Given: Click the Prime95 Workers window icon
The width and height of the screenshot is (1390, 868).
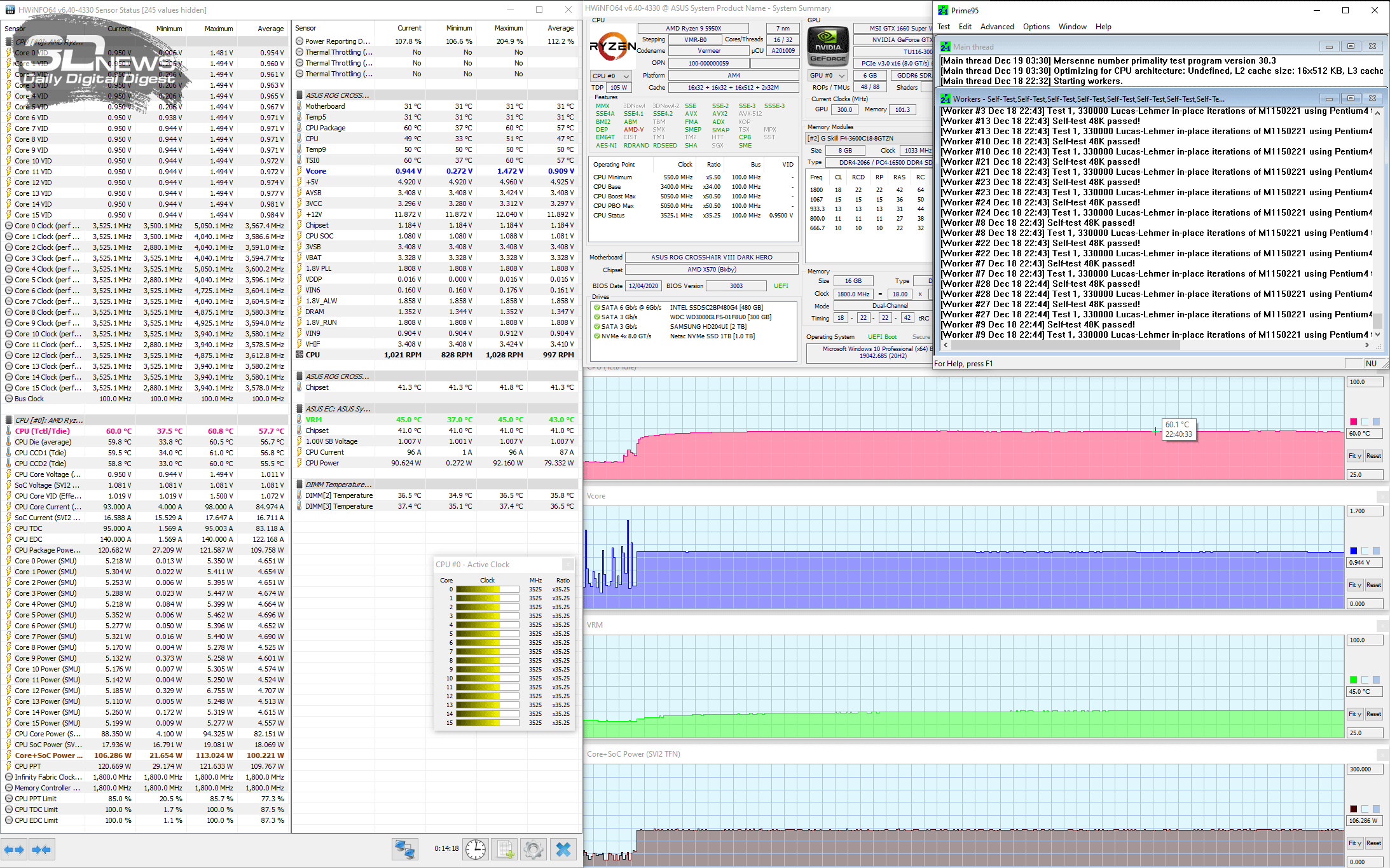Looking at the screenshot, I should (x=946, y=99).
